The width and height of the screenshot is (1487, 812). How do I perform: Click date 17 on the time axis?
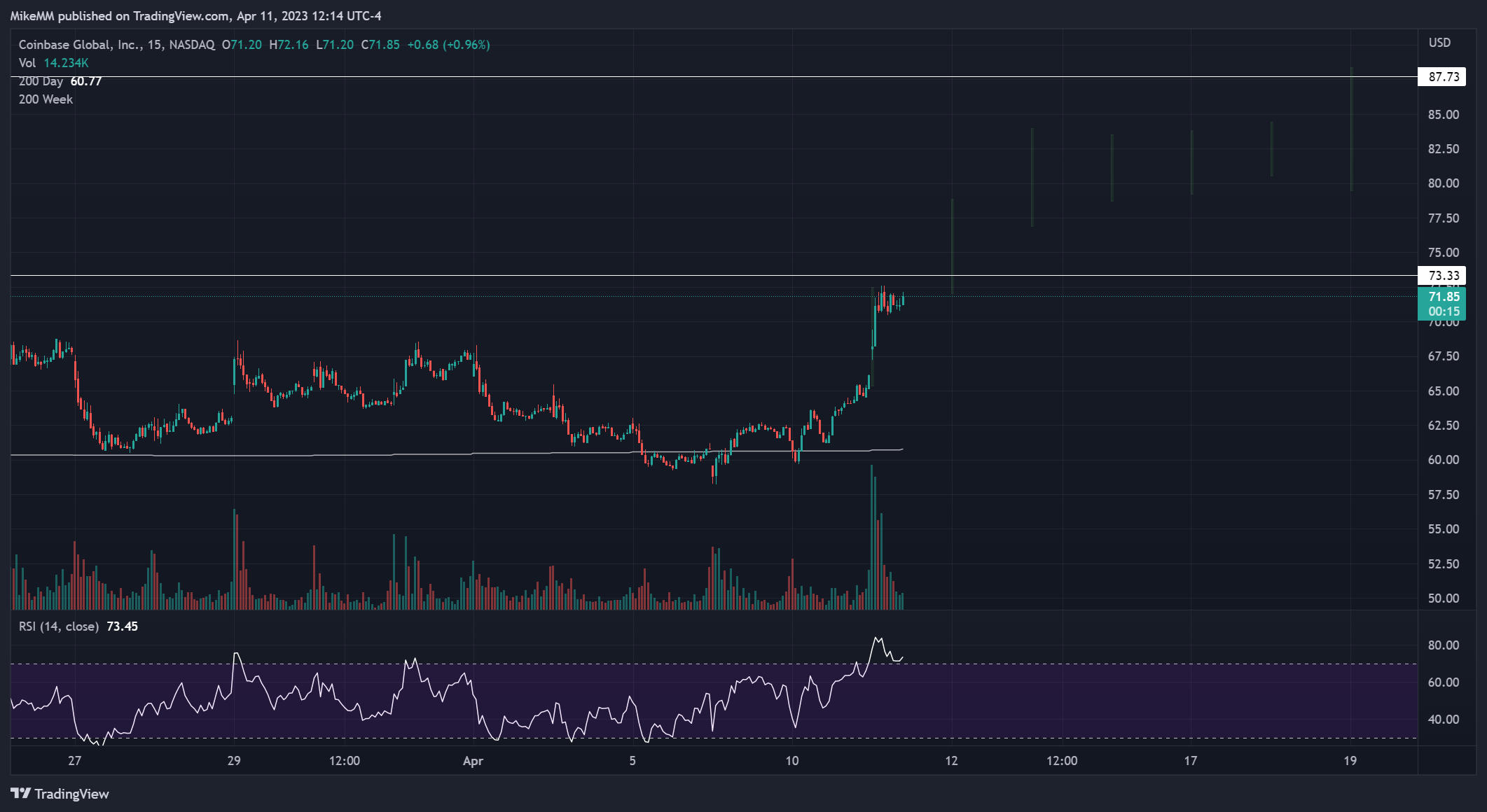point(1191,761)
